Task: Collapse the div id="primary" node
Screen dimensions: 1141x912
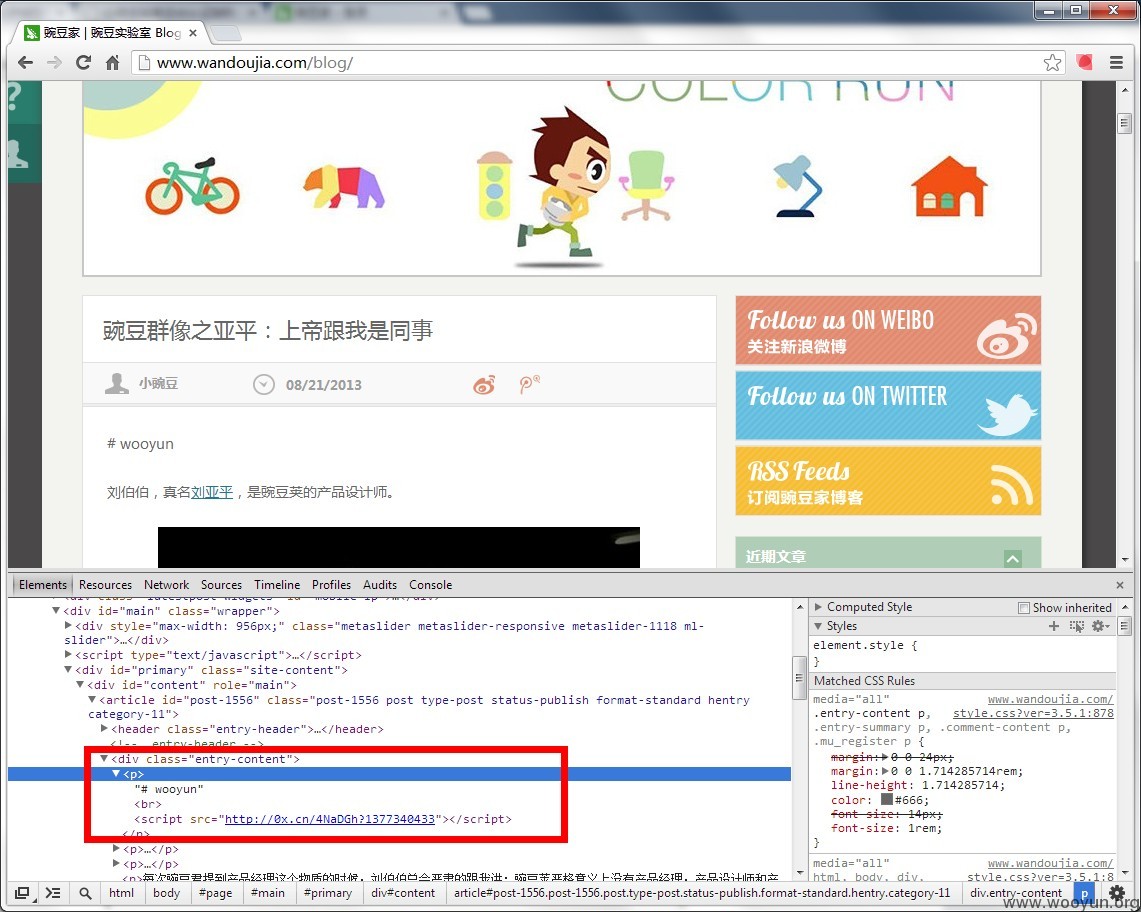Action: pyautogui.click(x=68, y=670)
